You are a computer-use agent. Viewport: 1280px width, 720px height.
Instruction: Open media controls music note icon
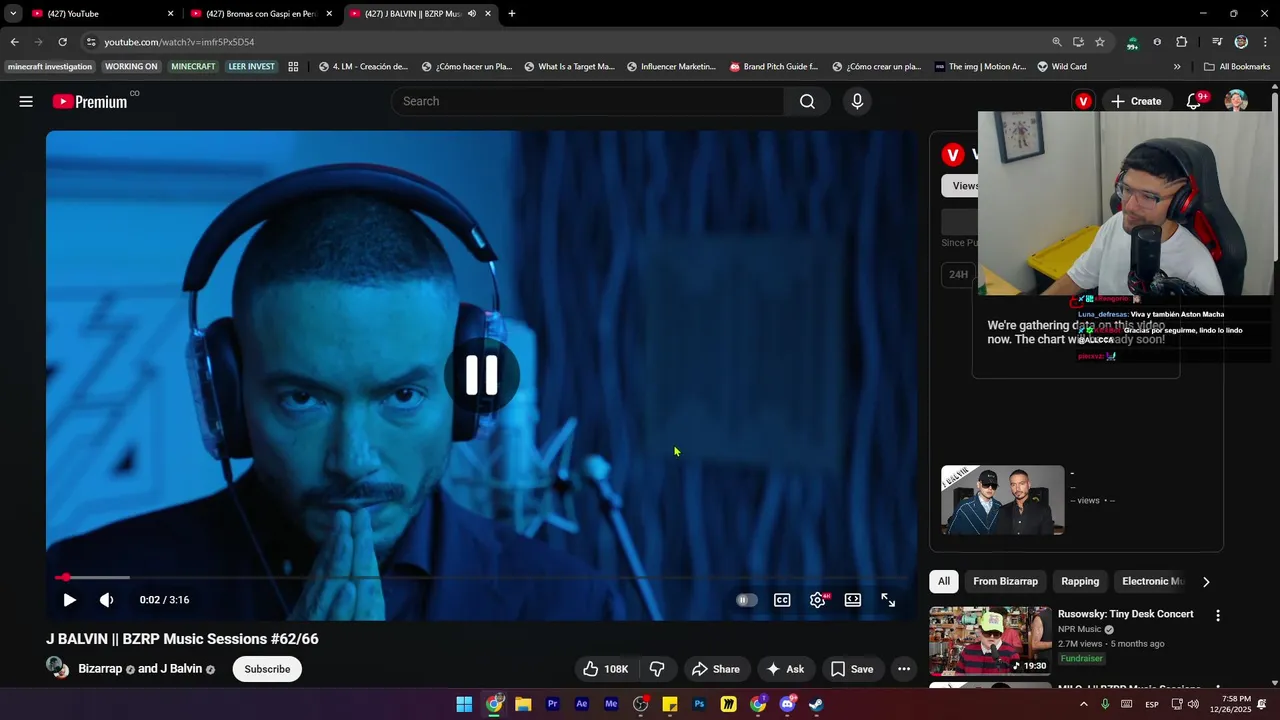coord(1217,42)
